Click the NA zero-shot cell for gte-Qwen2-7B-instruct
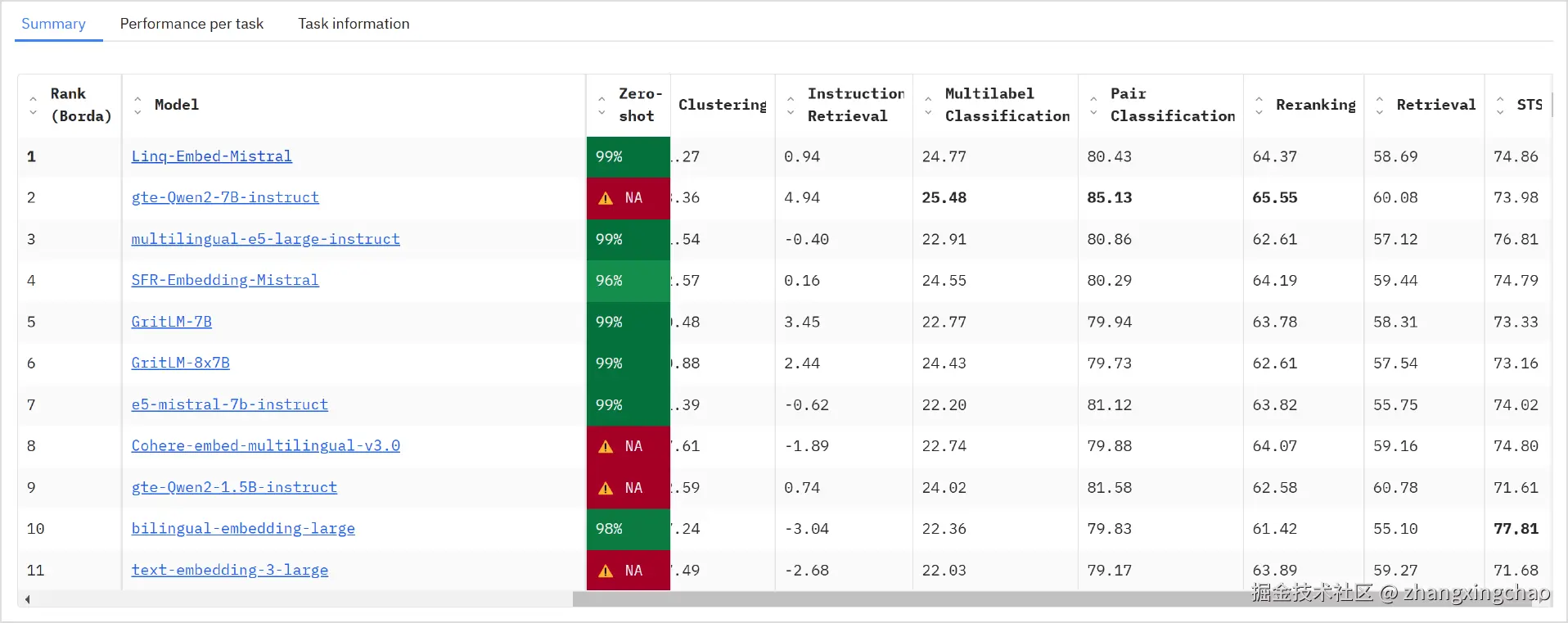Screen dimensions: 1568x623 point(629,198)
